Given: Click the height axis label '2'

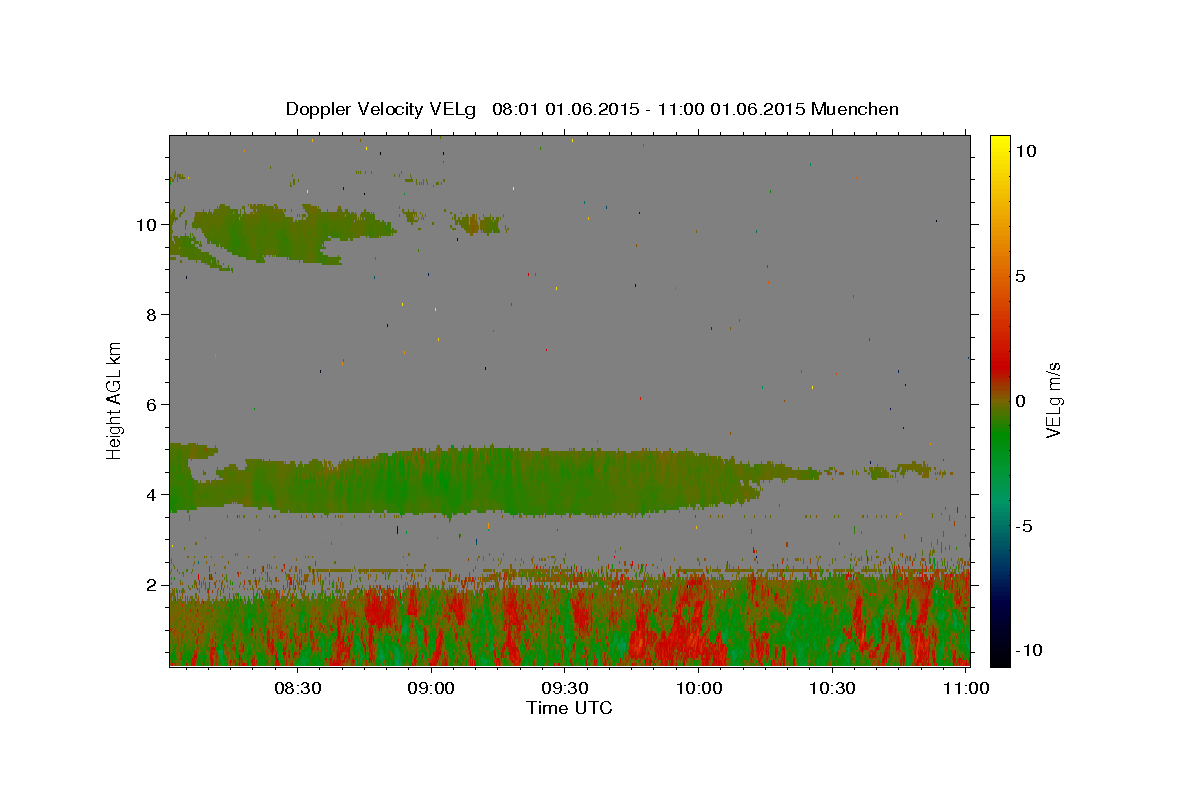Looking at the screenshot, I should click(153, 584).
